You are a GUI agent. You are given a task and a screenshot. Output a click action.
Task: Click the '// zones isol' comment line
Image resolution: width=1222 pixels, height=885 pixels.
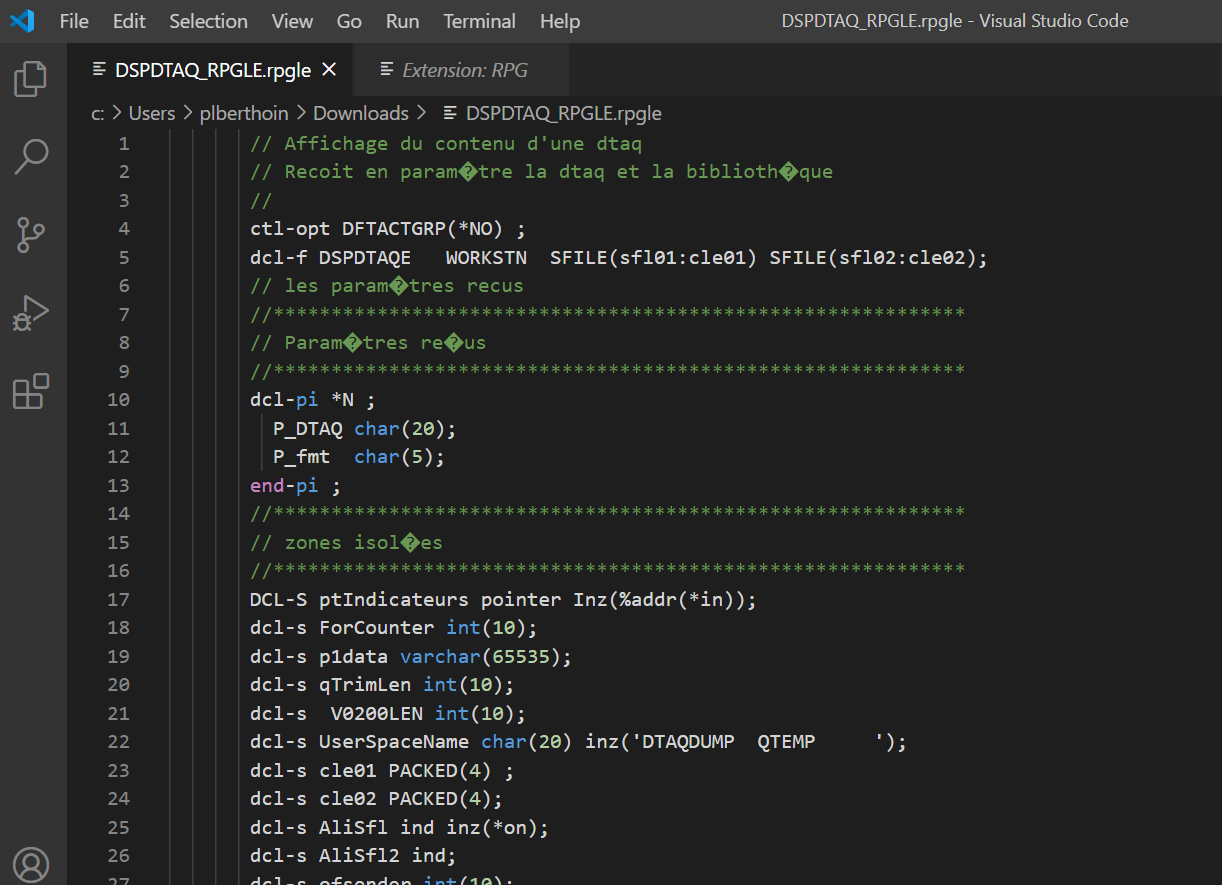pos(346,543)
